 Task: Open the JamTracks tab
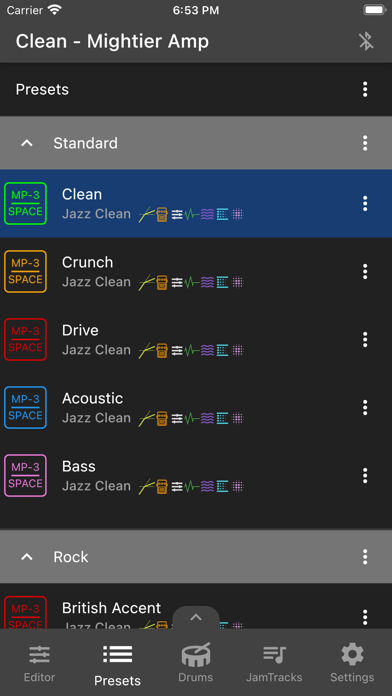274,664
